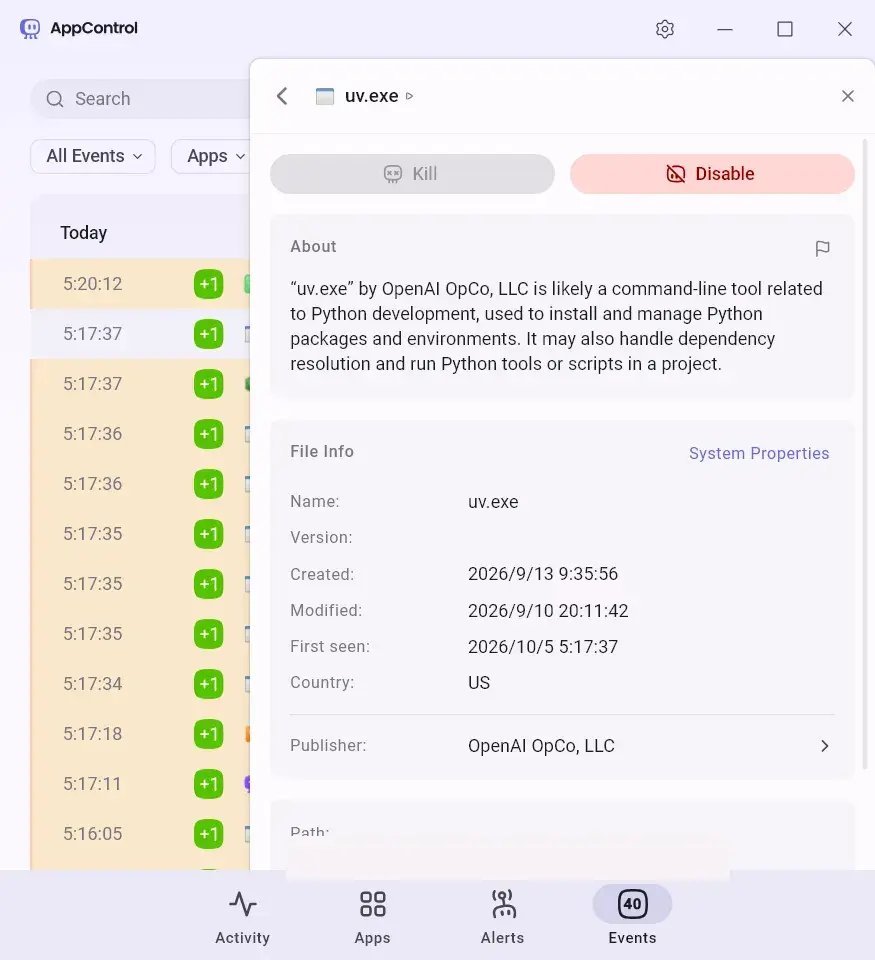Go back using the left chevron arrow
The image size is (875, 960).
coord(282,96)
